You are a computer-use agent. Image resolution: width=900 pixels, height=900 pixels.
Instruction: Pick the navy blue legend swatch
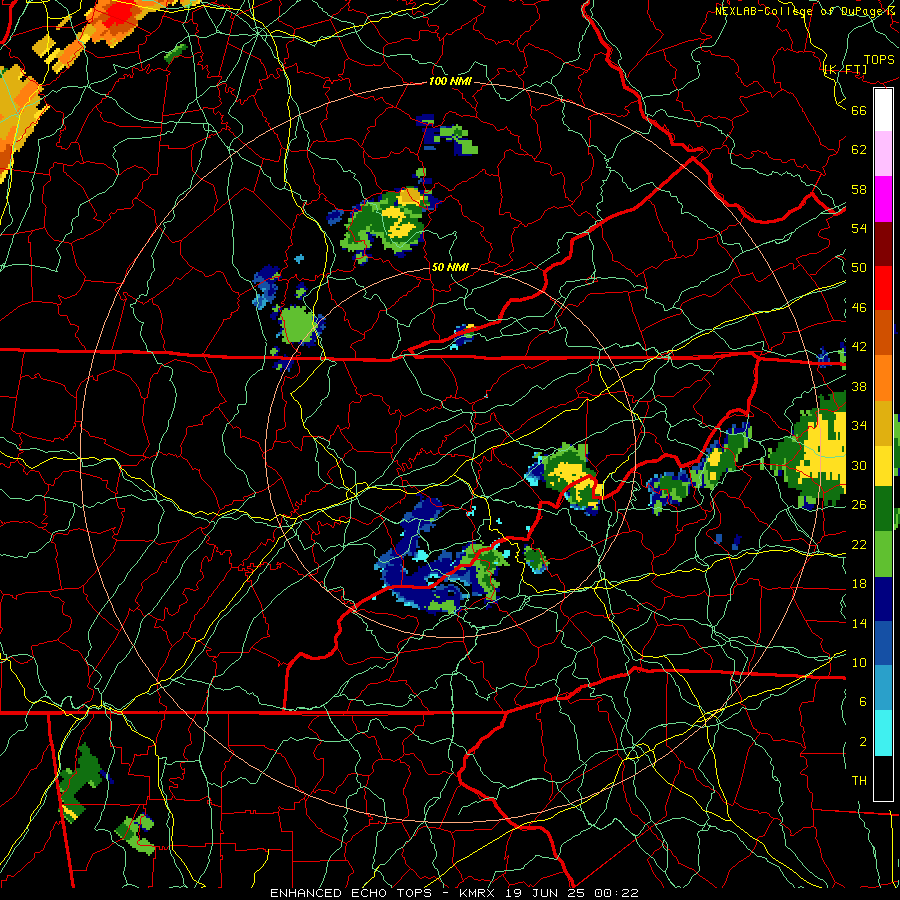[883, 599]
